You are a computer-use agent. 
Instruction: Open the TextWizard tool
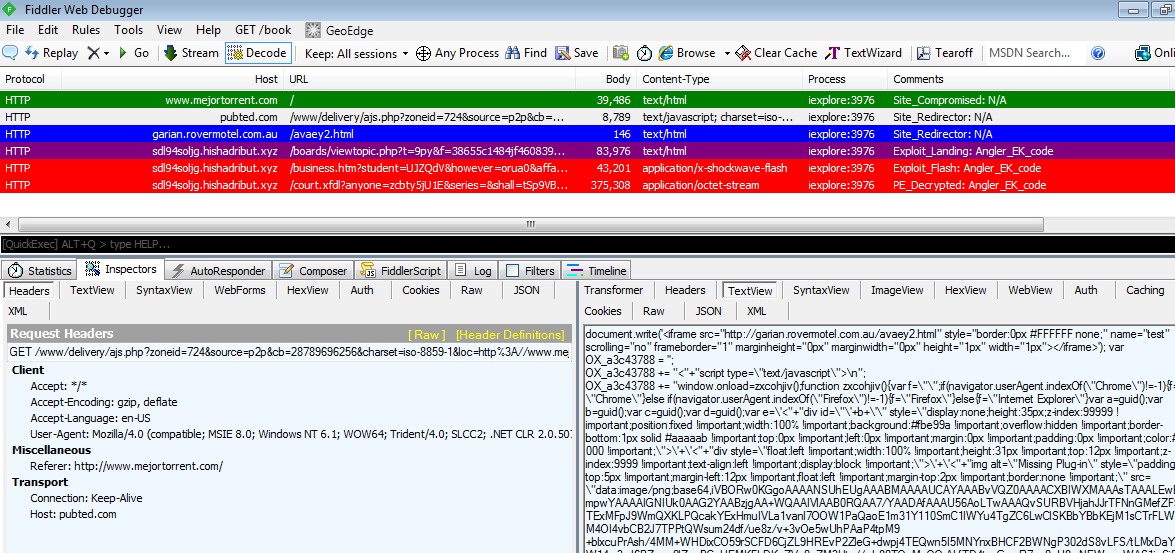coord(863,53)
